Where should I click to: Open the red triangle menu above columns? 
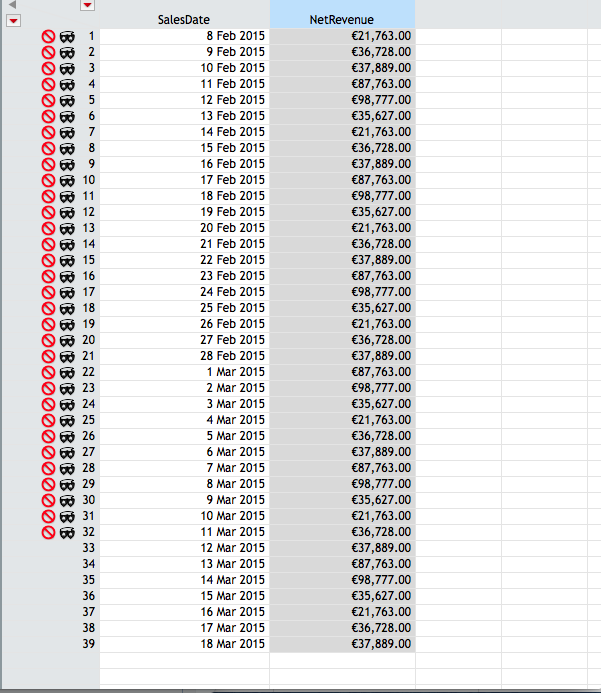87,5
